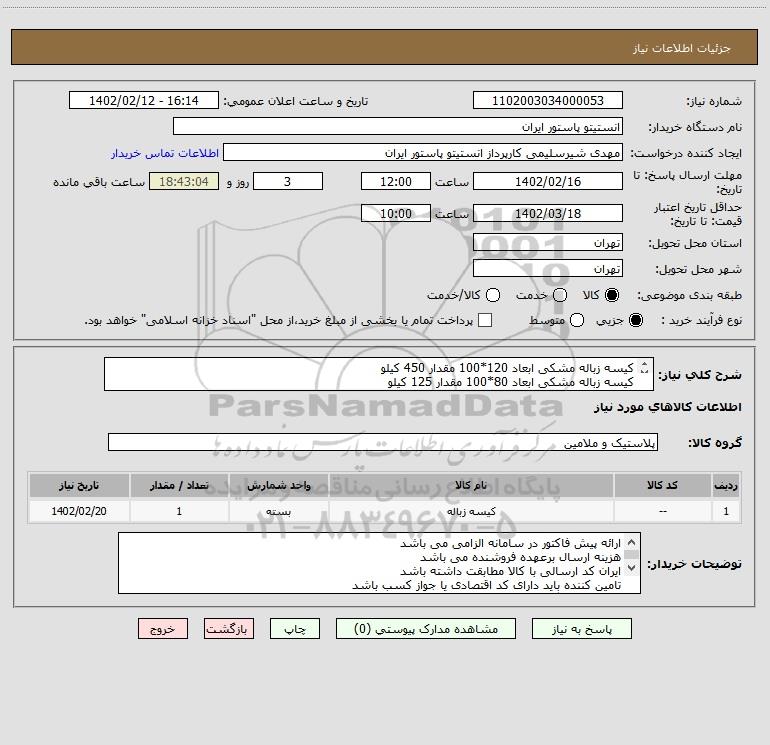Click the واحد شمارش column header
This screenshot has height=745, width=770.
pyautogui.click(x=278, y=485)
